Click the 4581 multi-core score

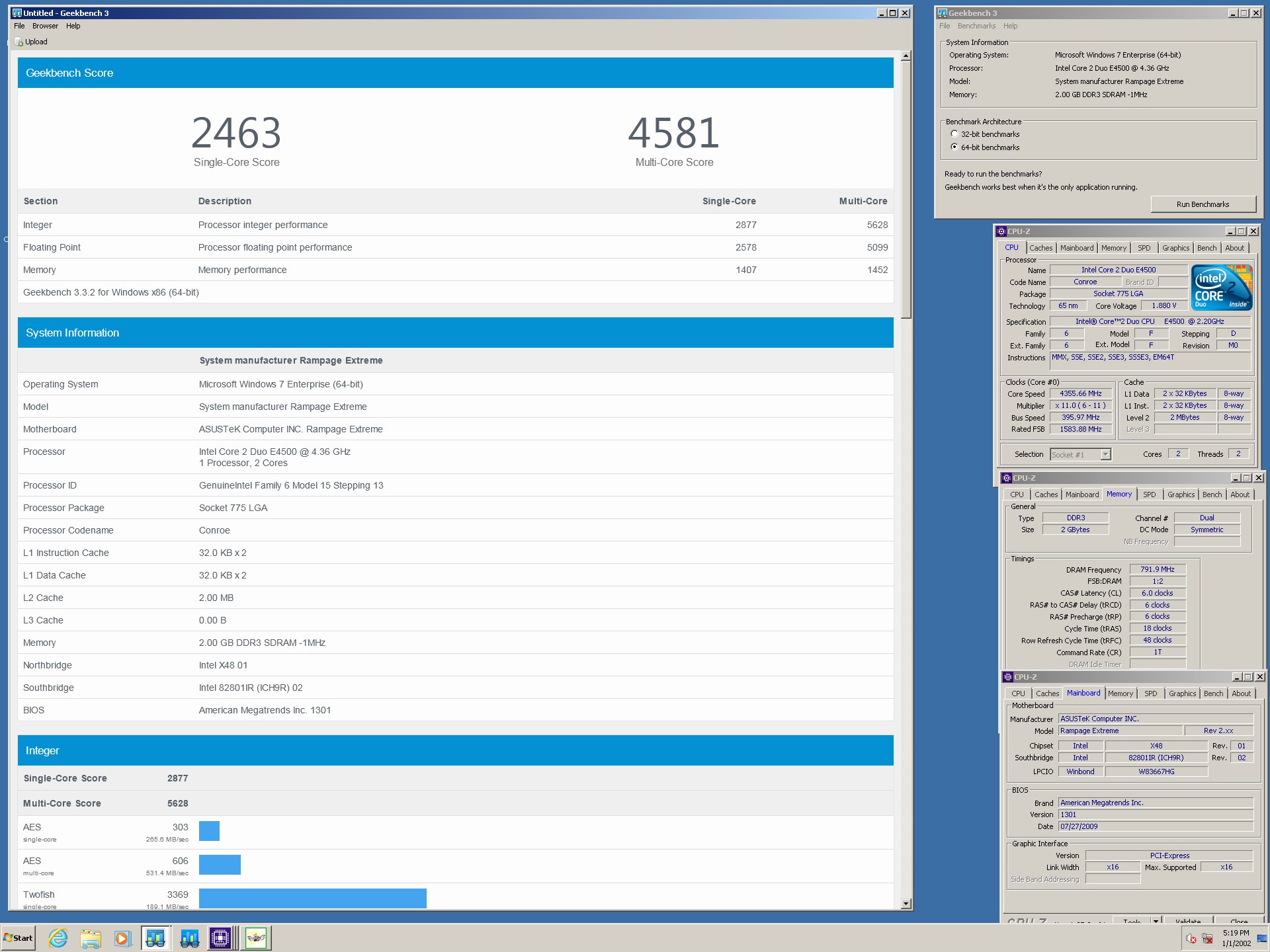pyautogui.click(x=673, y=133)
